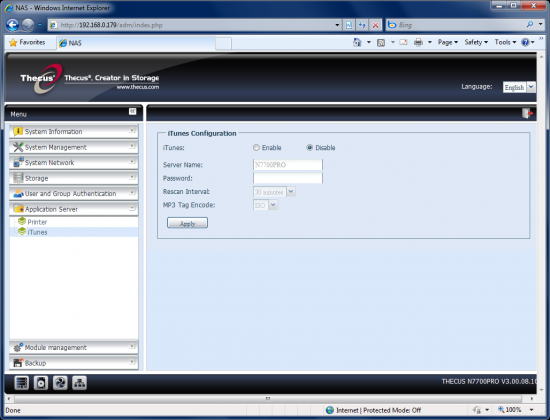This screenshot has width=550, height=420.
Task: Expand the Backup menu section
Action: [74, 363]
